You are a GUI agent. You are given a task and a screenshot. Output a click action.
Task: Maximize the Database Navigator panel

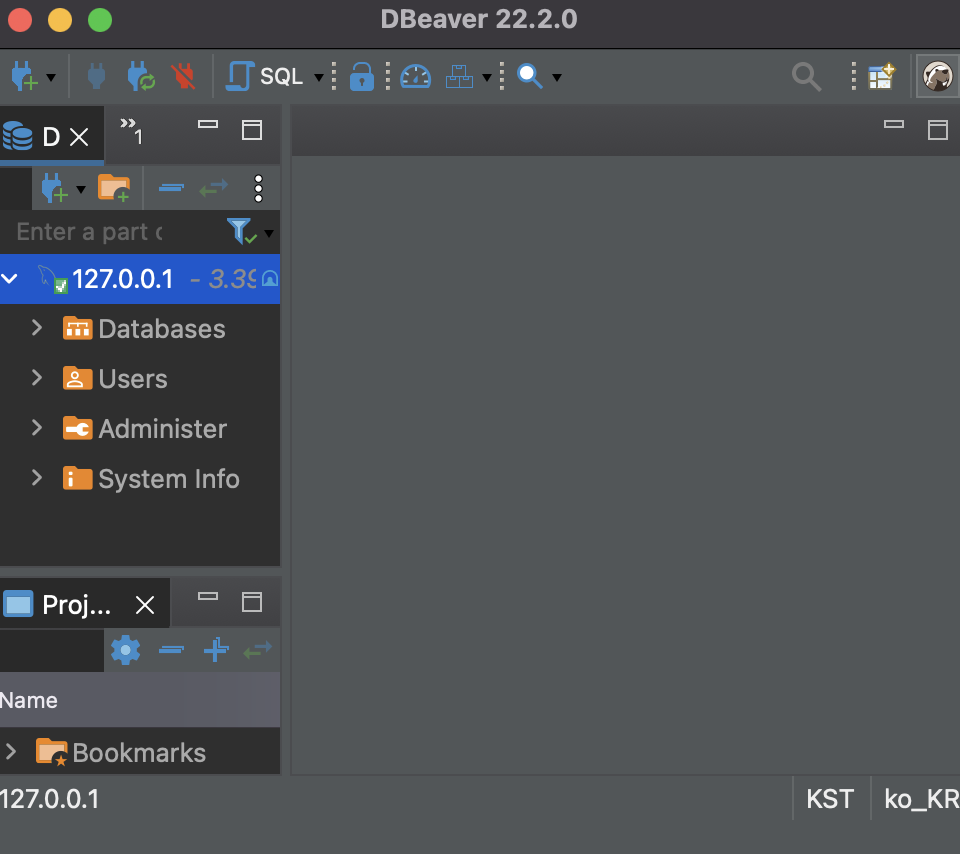252,130
